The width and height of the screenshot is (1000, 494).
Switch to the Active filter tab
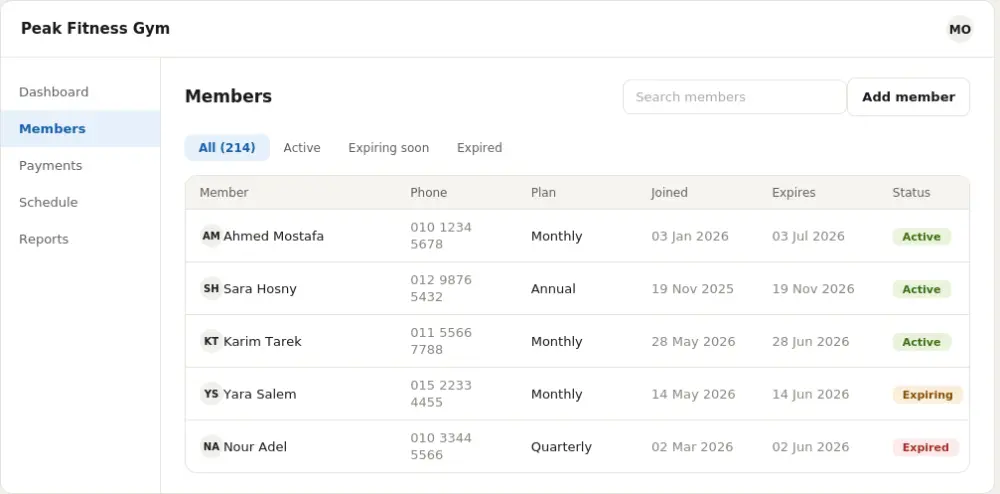coord(302,148)
